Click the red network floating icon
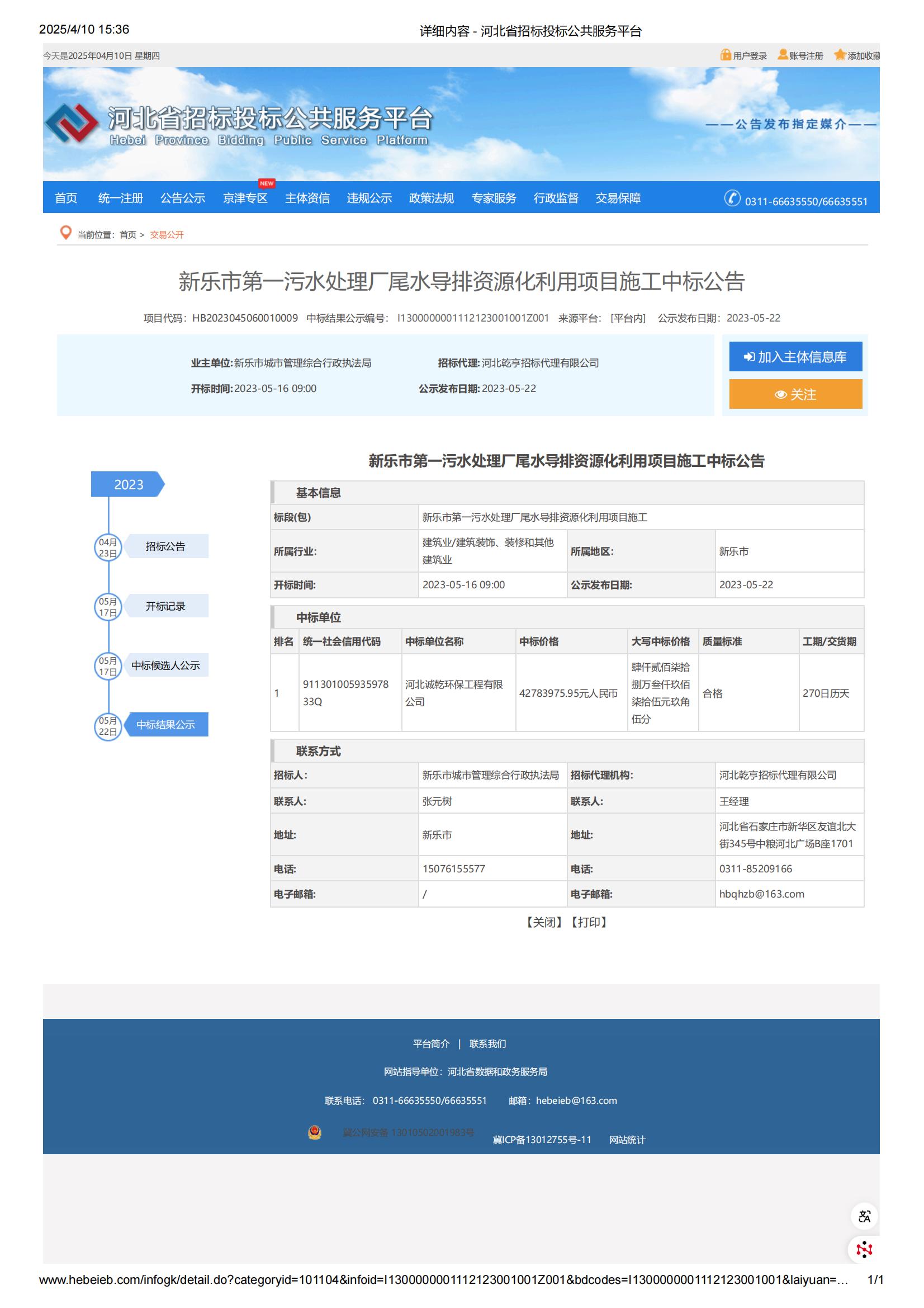The image size is (924, 1308). pyautogui.click(x=864, y=1249)
